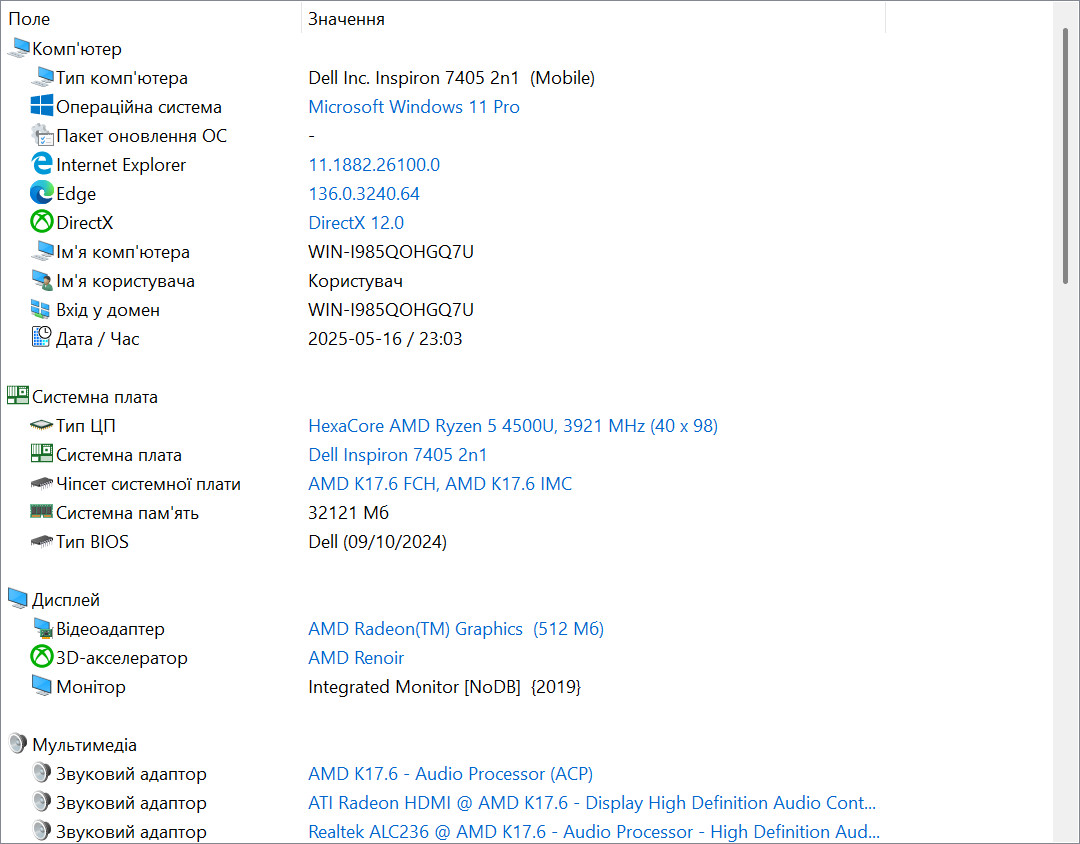Select the Дисплей section label

point(66,600)
